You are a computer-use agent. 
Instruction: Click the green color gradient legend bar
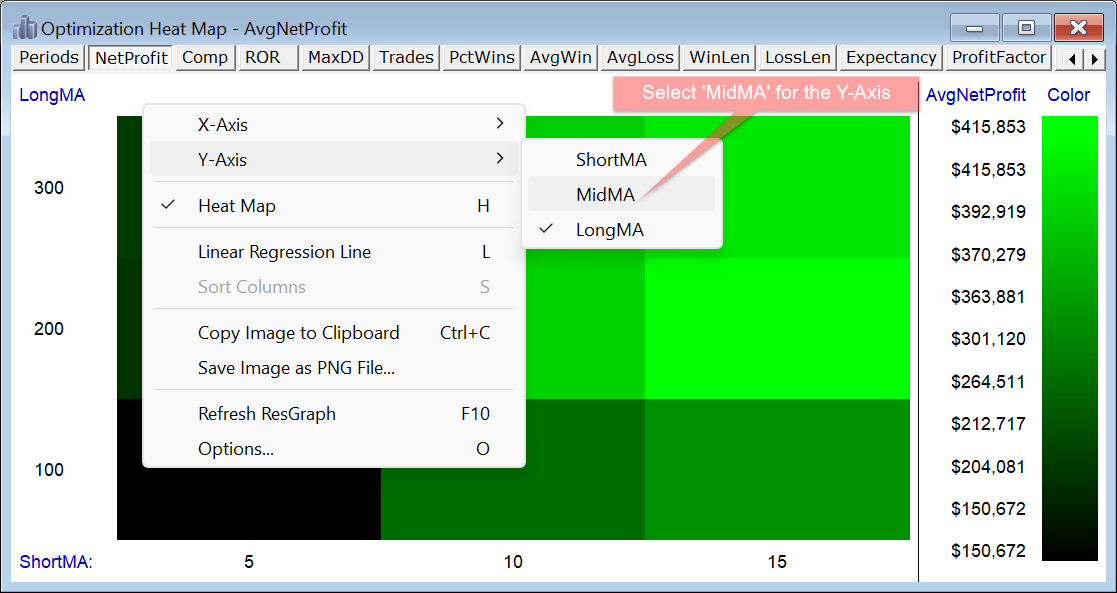(1069, 338)
